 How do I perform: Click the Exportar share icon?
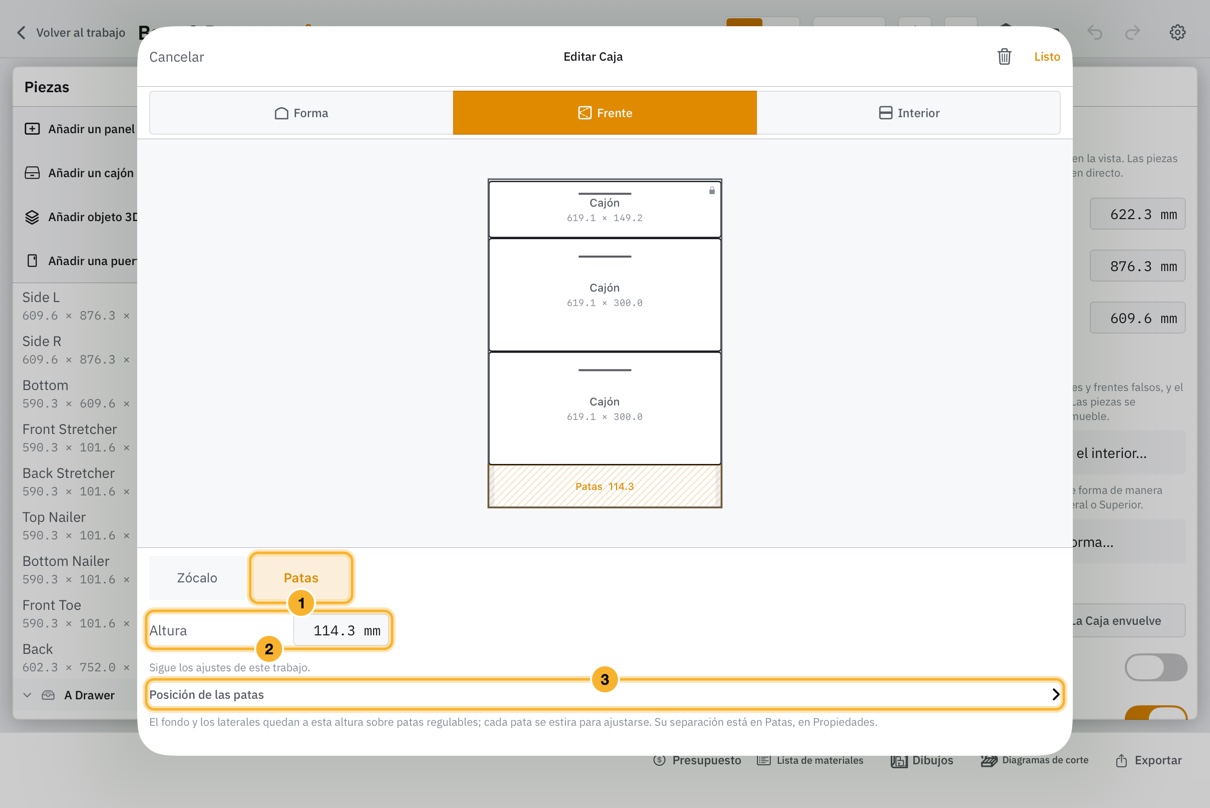[x=1121, y=761]
